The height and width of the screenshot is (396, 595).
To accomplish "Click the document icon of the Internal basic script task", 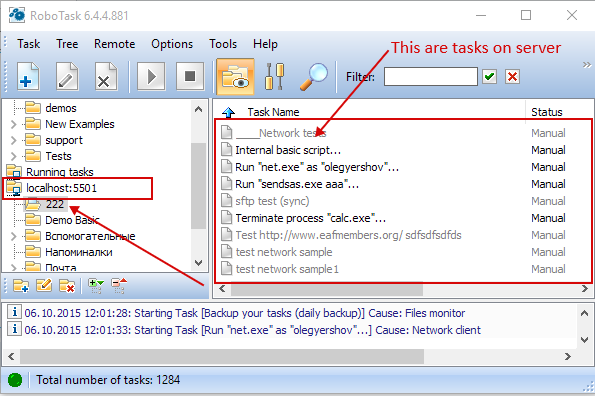I will (x=227, y=149).
